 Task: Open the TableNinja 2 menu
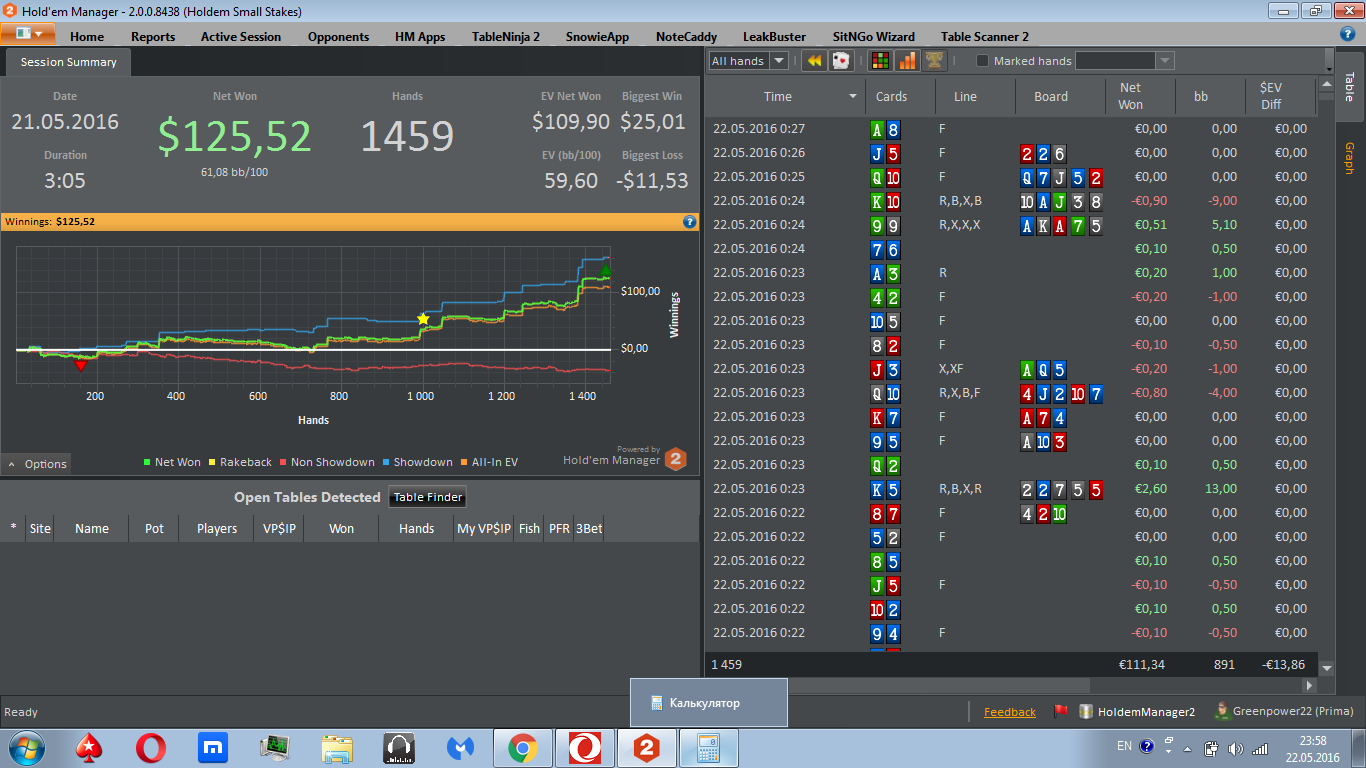[506, 37]
